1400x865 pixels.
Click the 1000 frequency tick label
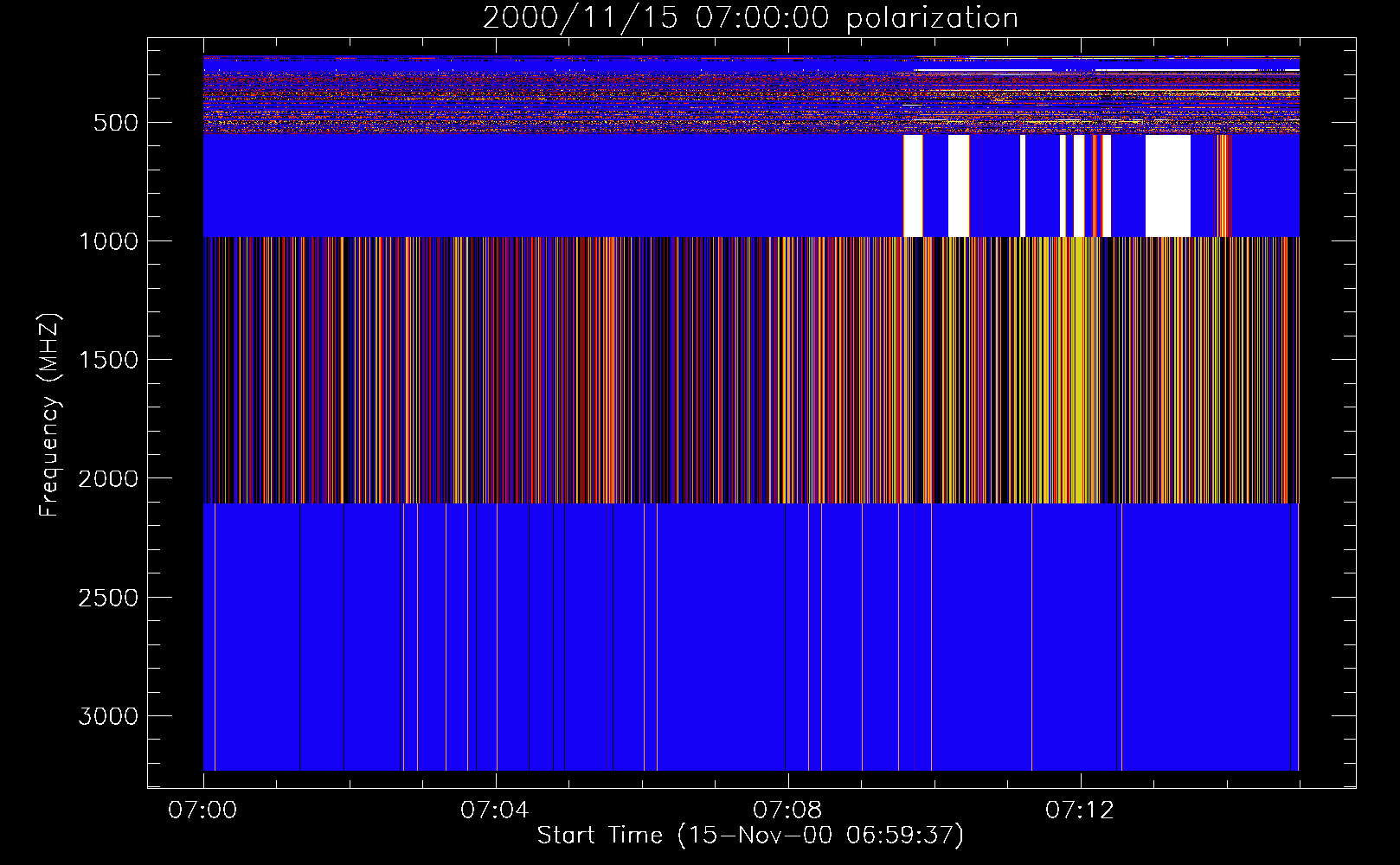[x=108, y=241]
